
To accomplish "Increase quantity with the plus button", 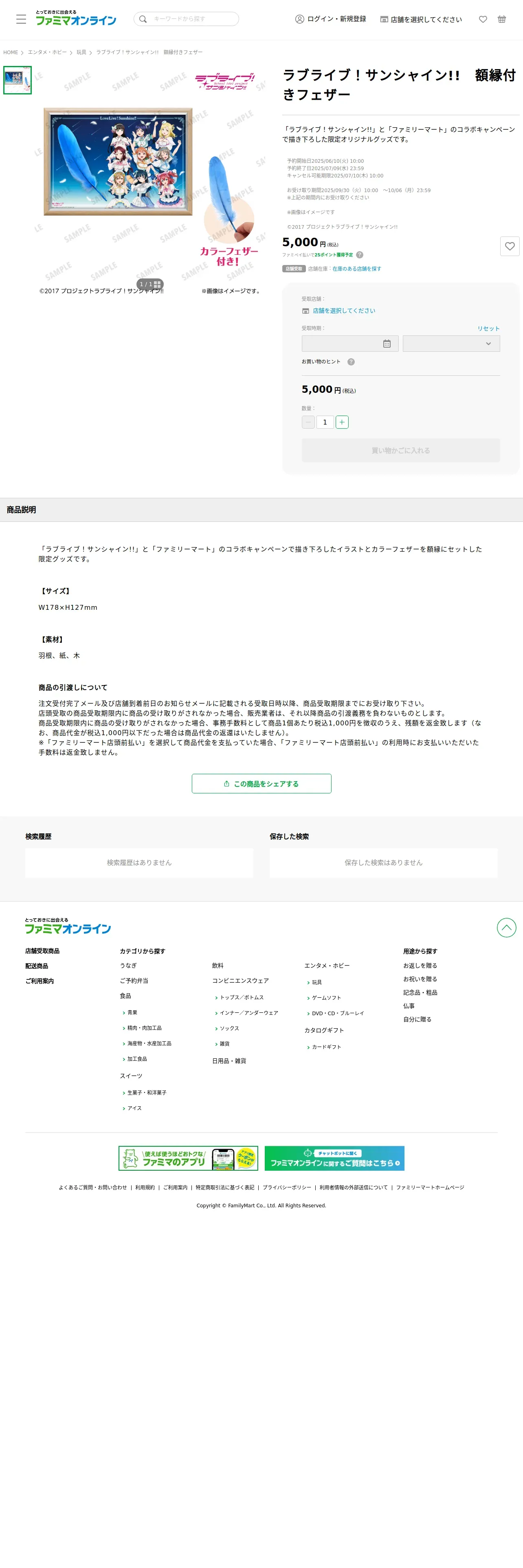I will tap(342, 423).
